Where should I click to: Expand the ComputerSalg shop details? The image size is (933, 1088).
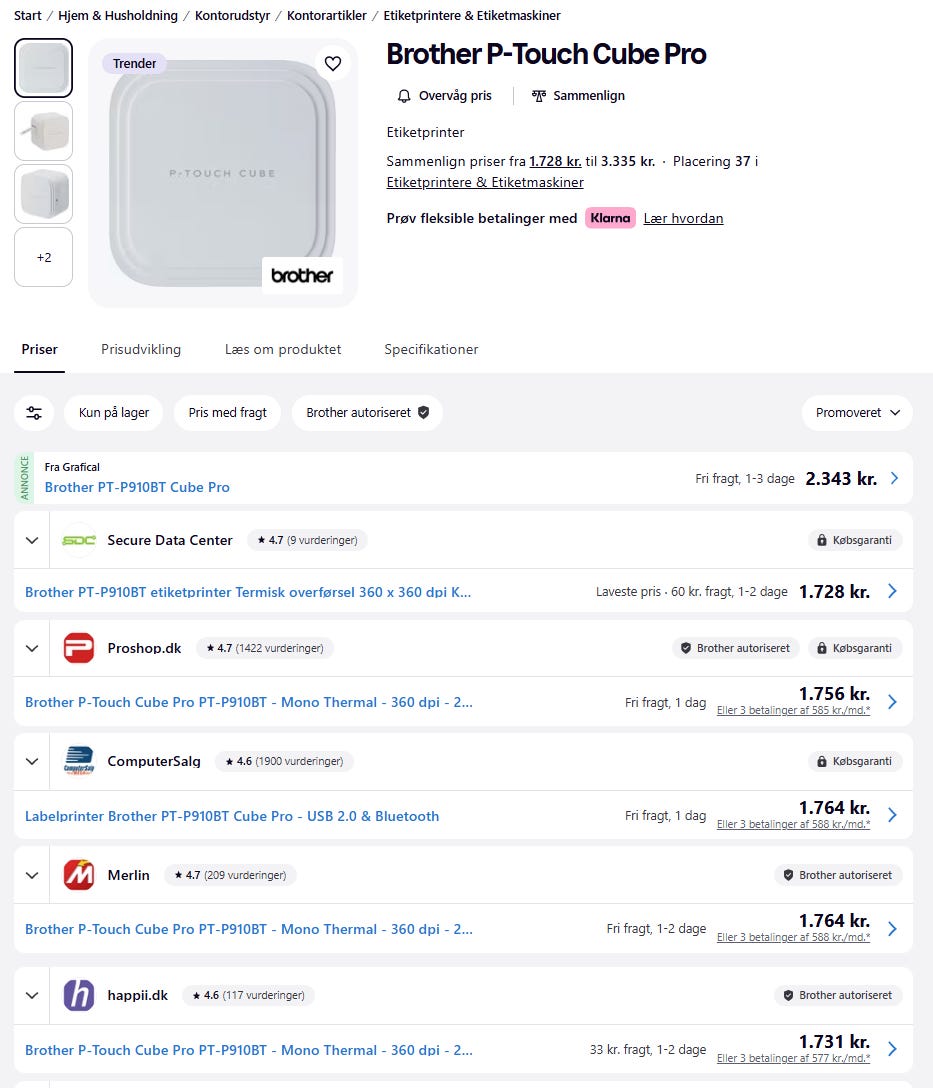(32, 761)
